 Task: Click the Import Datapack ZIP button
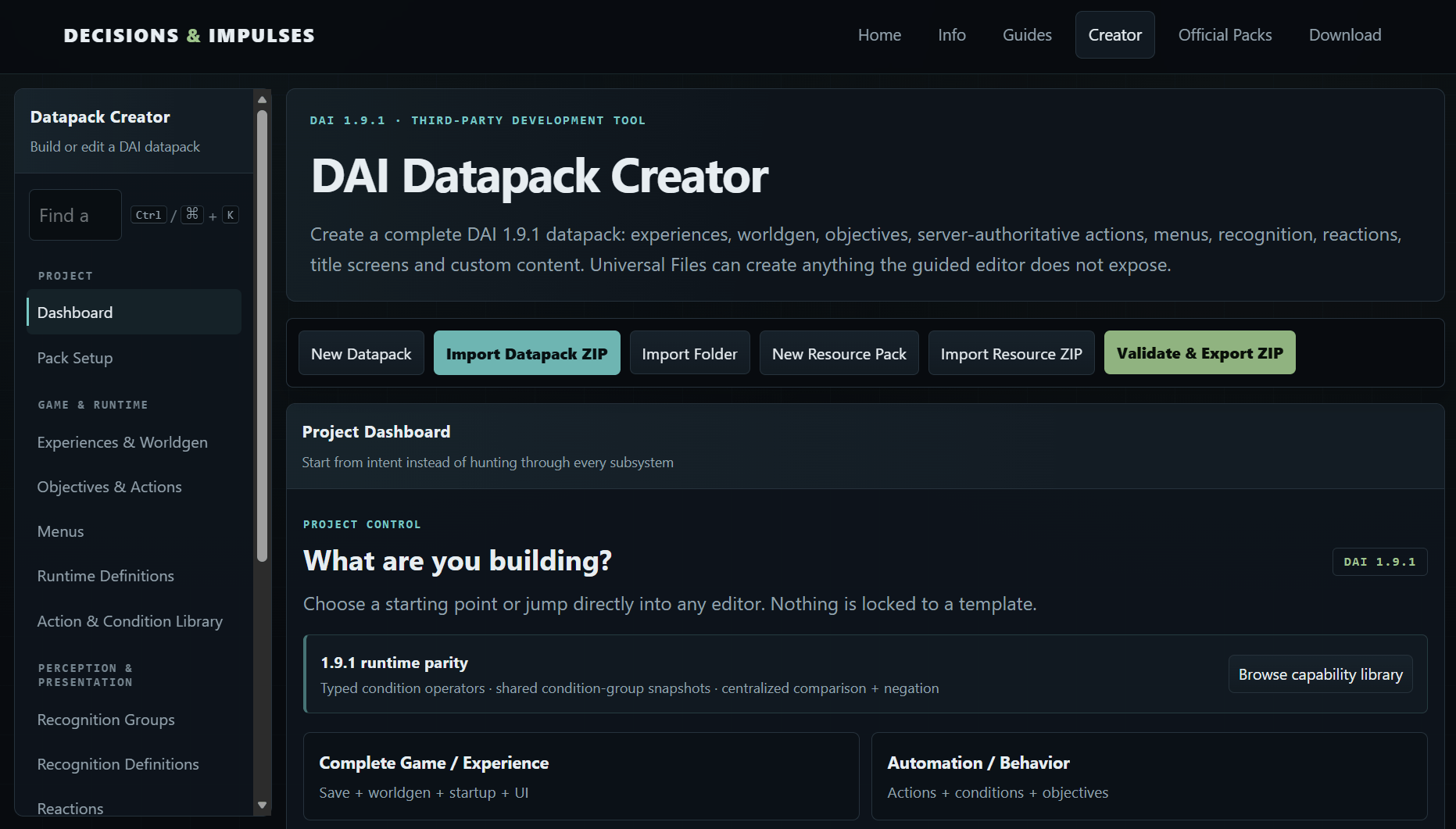click(527, 353)
